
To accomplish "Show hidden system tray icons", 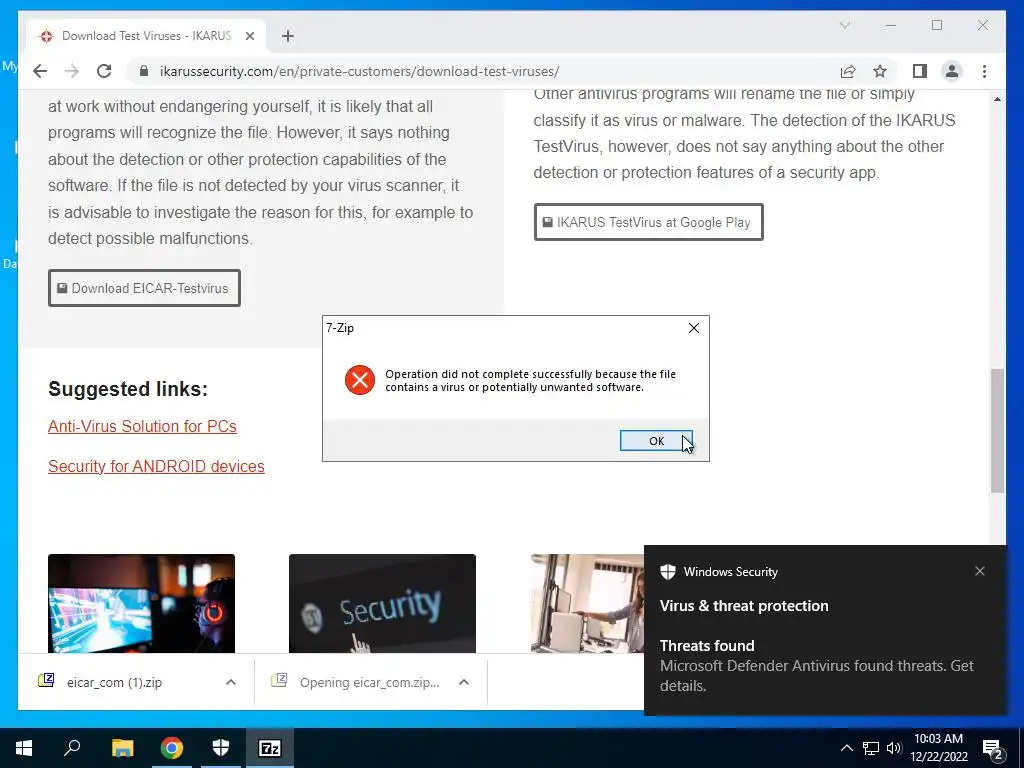I will (x=846, y=748).
